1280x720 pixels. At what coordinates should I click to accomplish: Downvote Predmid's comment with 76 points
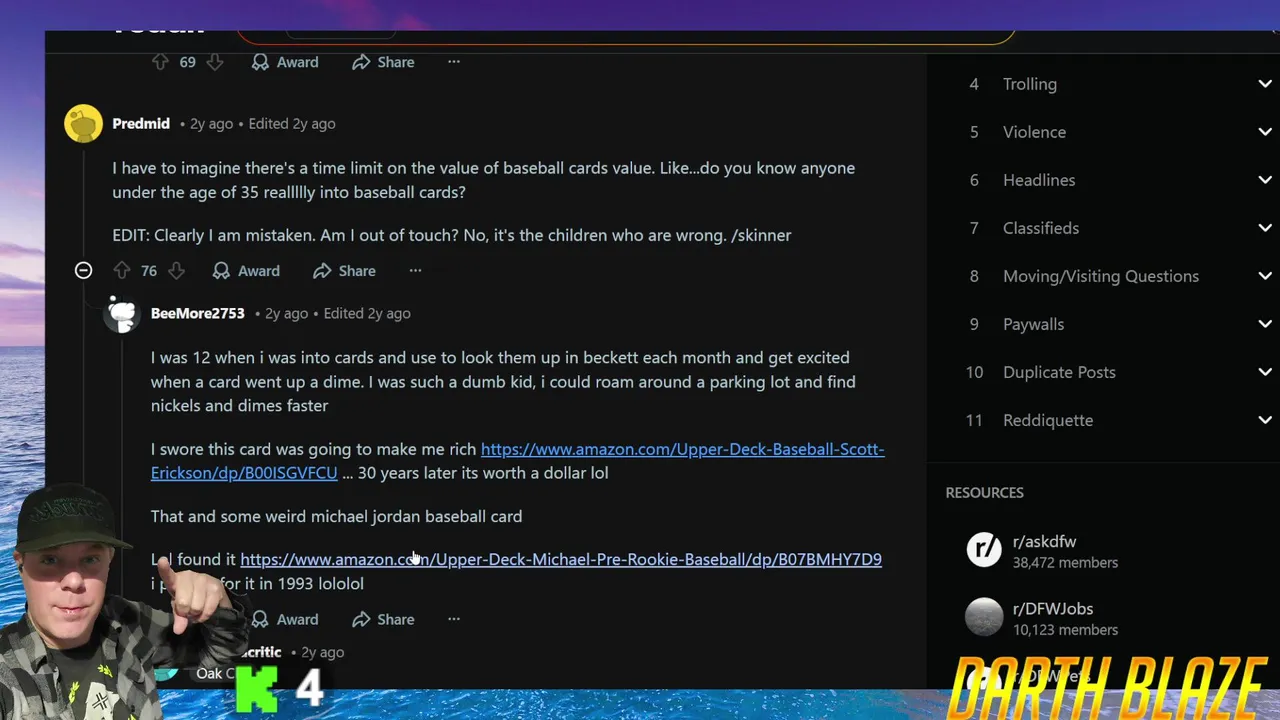coord(177,271)
